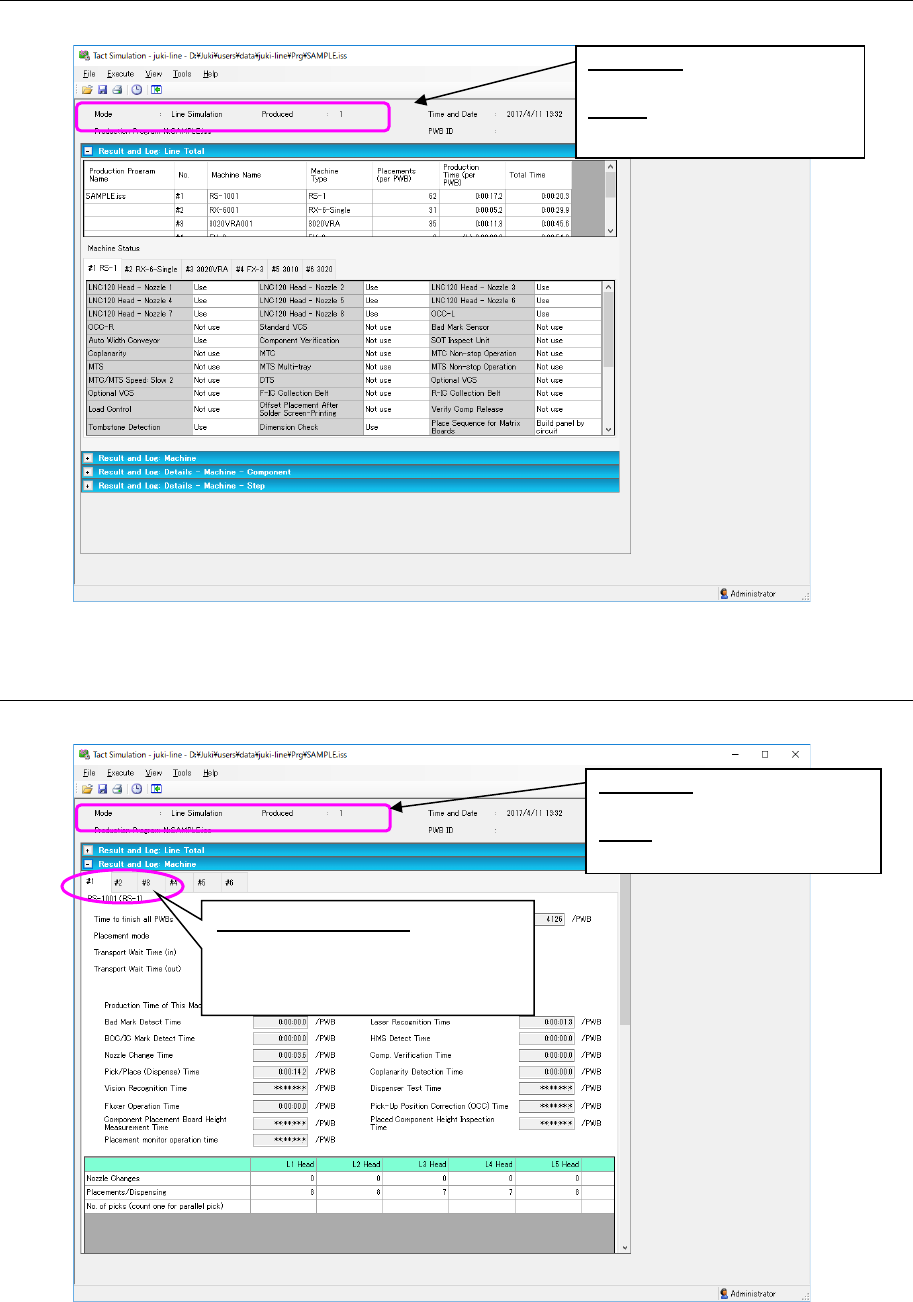Click Open file icon in Bad Mark Detect window

tap(87, 788)
